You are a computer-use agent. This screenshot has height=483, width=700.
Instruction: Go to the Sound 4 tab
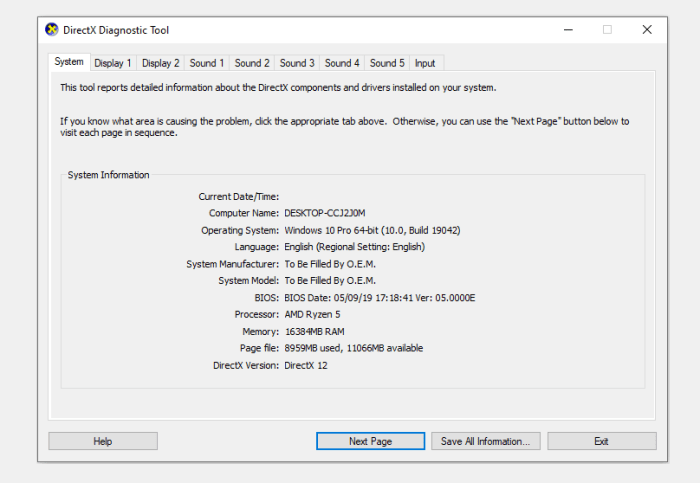coord(342,63)
